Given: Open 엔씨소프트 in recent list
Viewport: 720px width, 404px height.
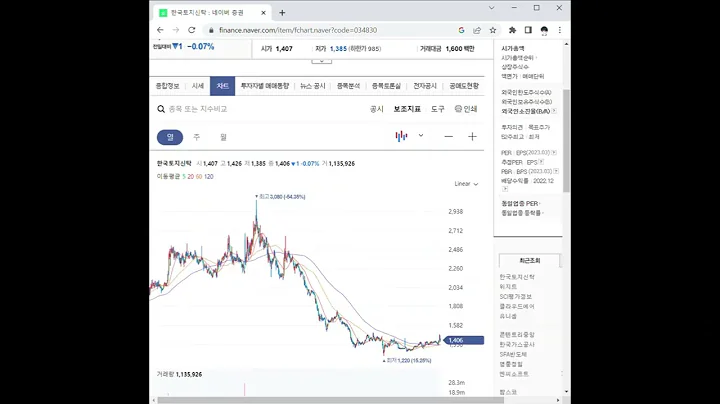Looking at the screenshot, I should [x=514, y=374].
